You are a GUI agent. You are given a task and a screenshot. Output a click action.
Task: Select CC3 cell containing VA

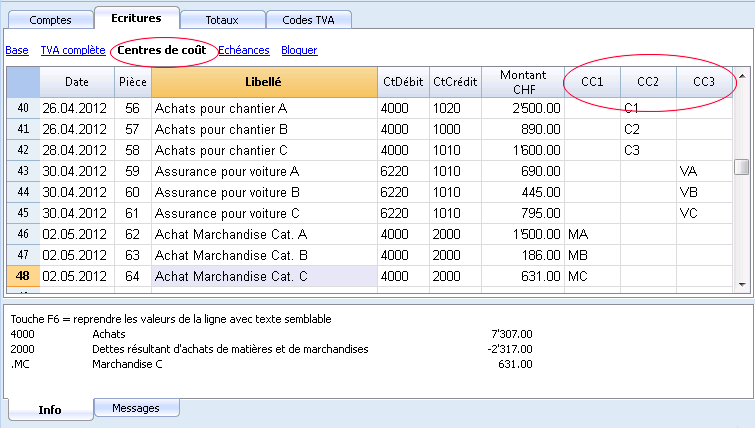pyautogui.click(x=704, y=171)
